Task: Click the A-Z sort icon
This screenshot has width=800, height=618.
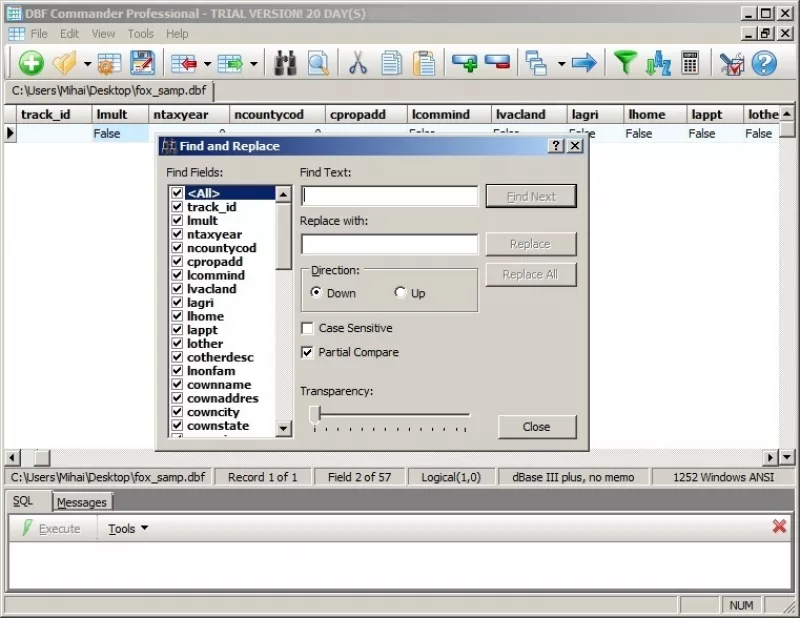Action: tap(659, 64)
